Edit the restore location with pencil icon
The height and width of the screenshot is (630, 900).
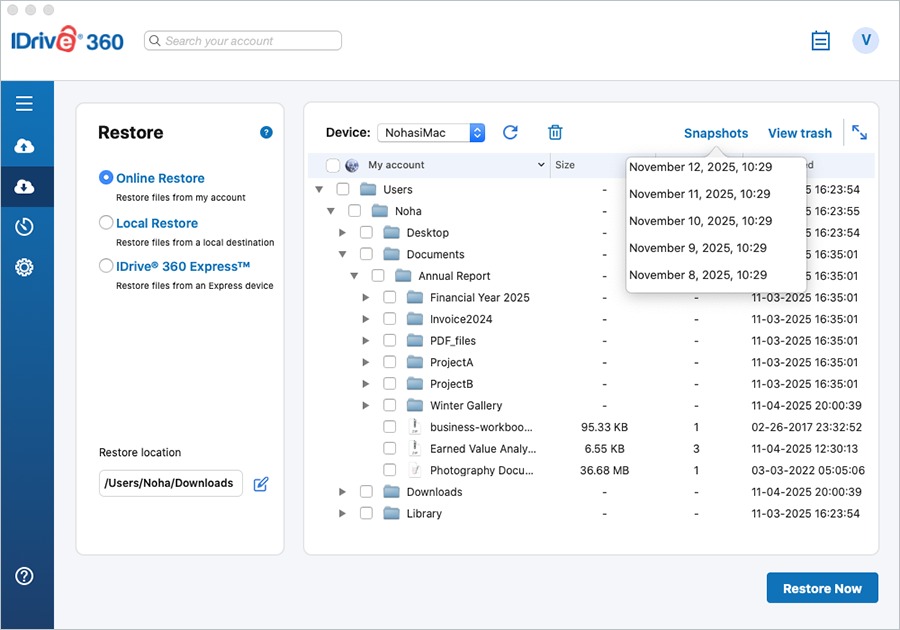click(x=261, y=484)
